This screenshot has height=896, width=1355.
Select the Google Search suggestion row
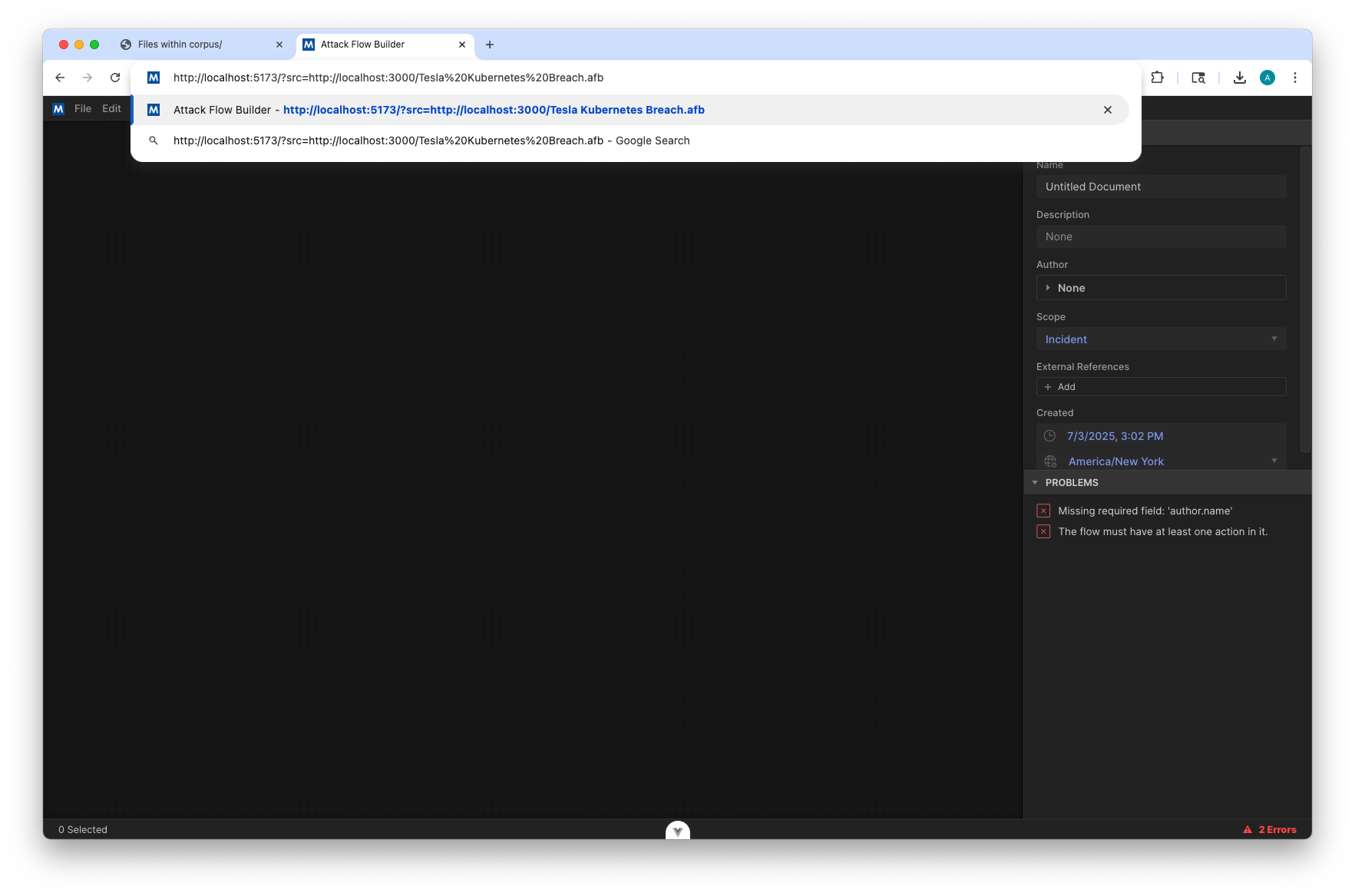point(630,141)
